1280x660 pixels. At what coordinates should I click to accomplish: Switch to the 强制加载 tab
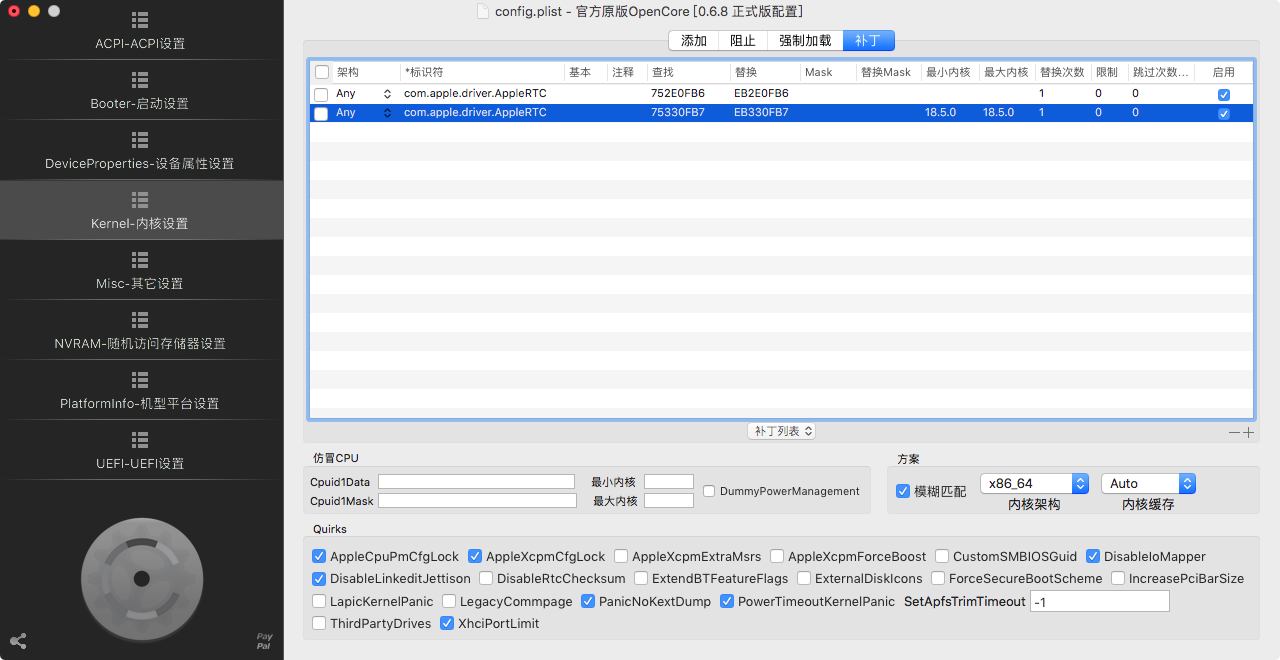pos(805,40)
